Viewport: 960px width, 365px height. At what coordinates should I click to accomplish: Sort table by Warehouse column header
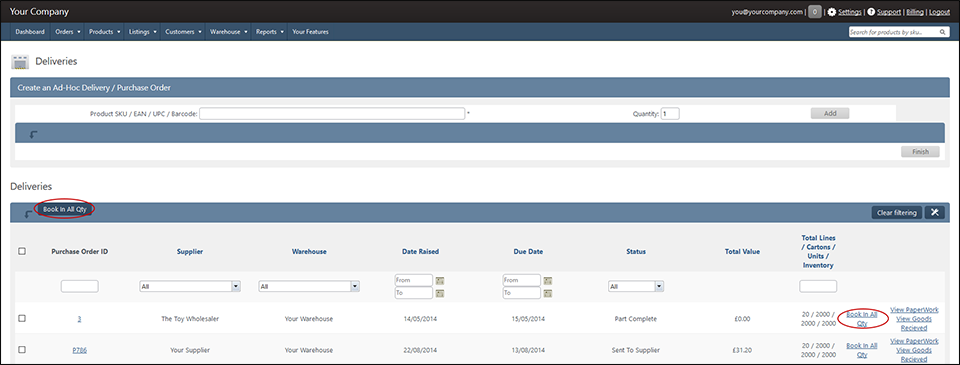tap(309, 252)
